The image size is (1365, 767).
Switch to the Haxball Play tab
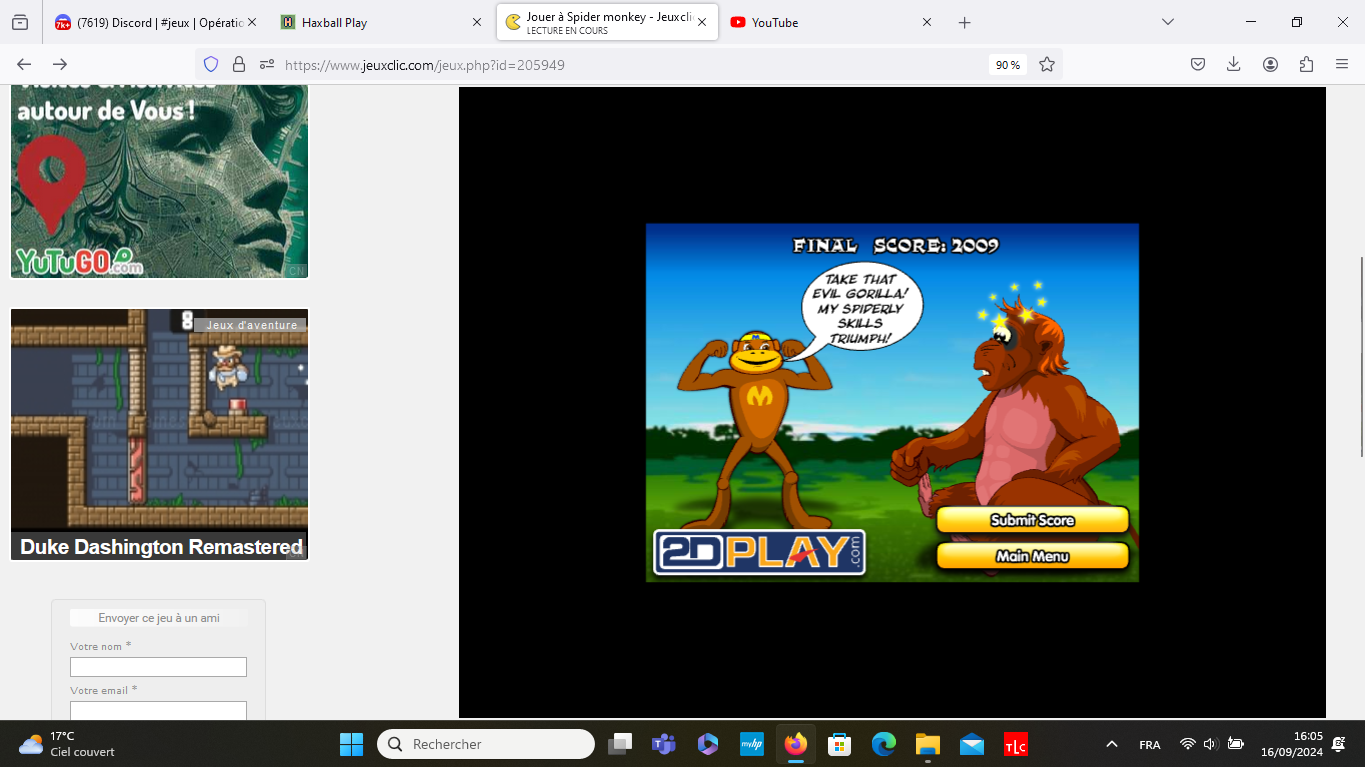click(x=370, y=22)
